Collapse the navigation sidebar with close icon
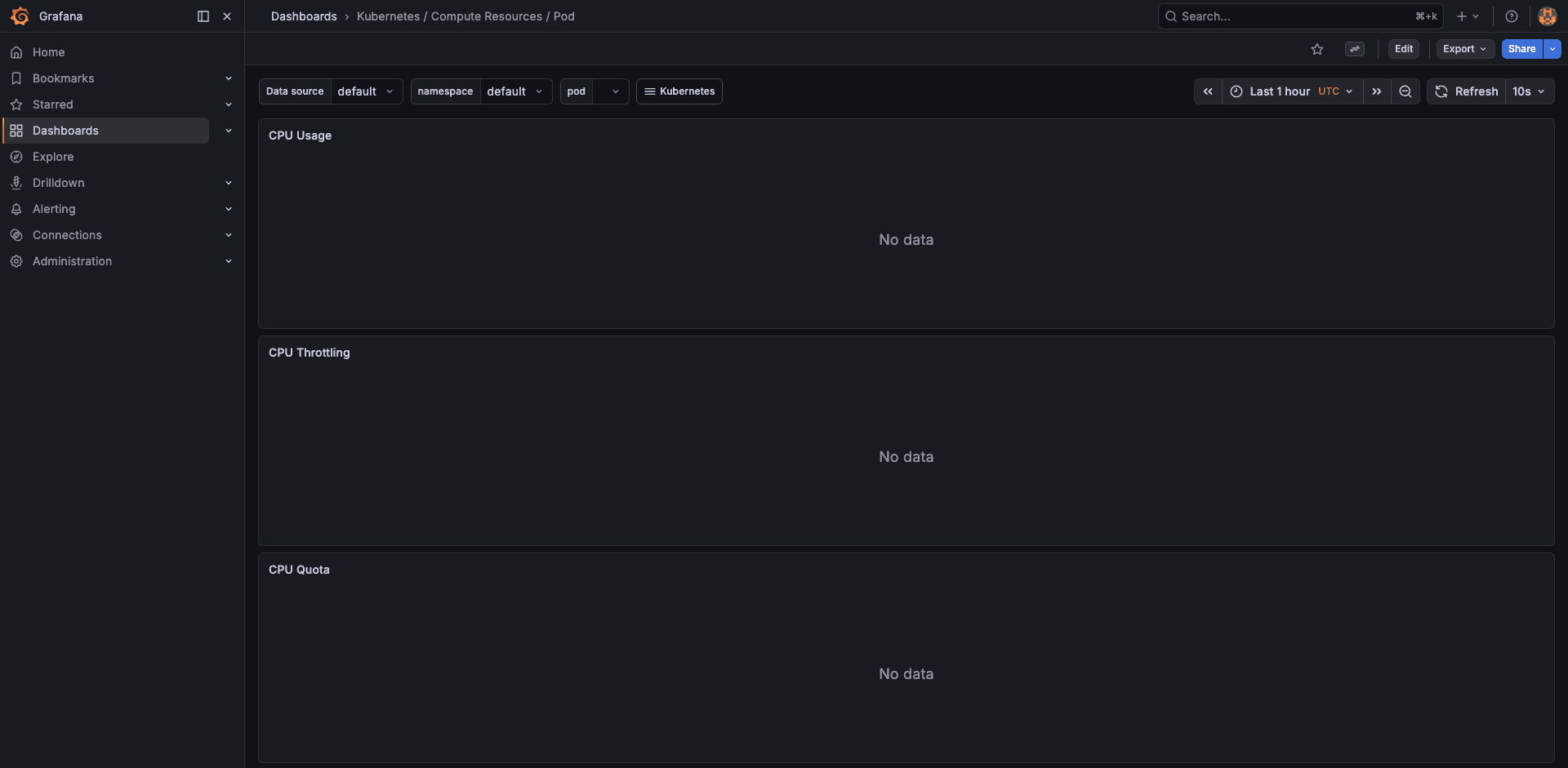1568x768 pixels. [227, 16]
